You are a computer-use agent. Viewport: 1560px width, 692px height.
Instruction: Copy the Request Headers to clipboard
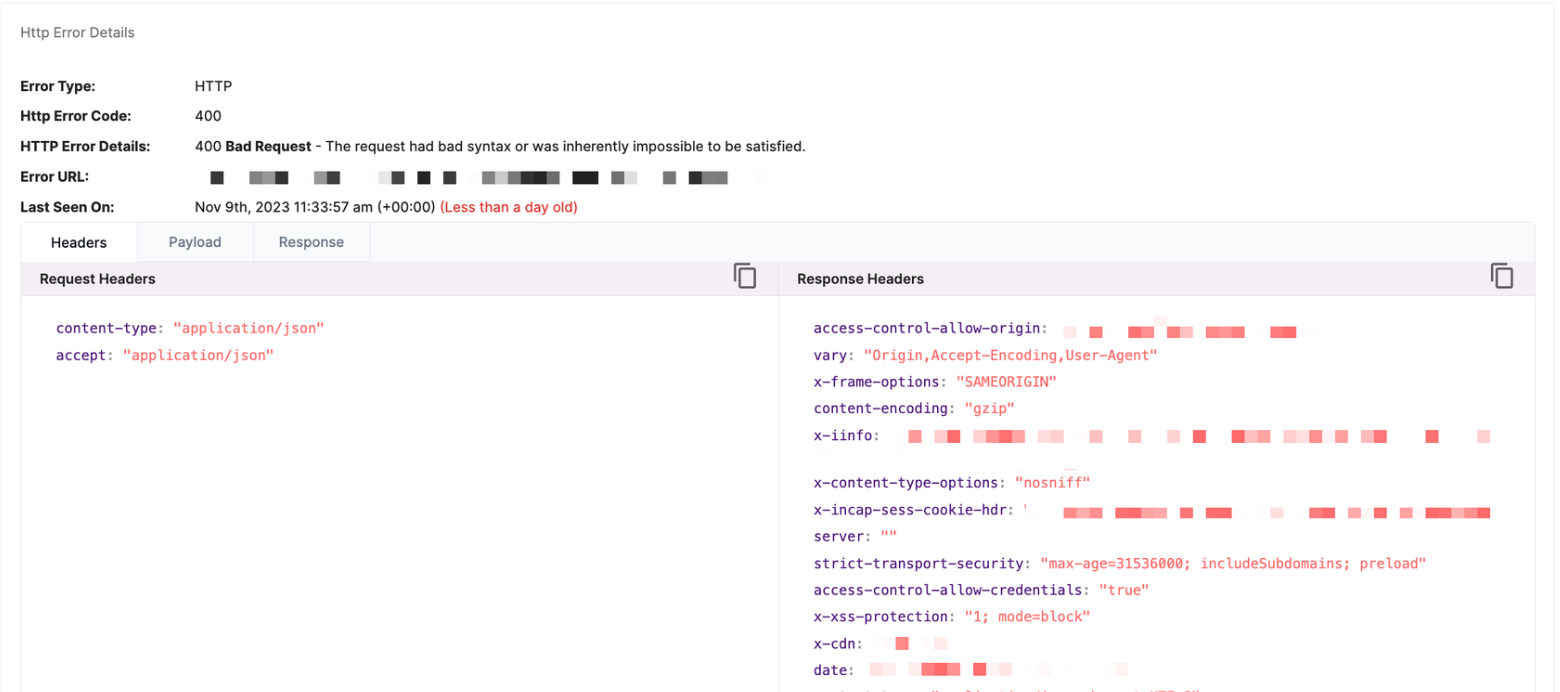click(745, 277)
